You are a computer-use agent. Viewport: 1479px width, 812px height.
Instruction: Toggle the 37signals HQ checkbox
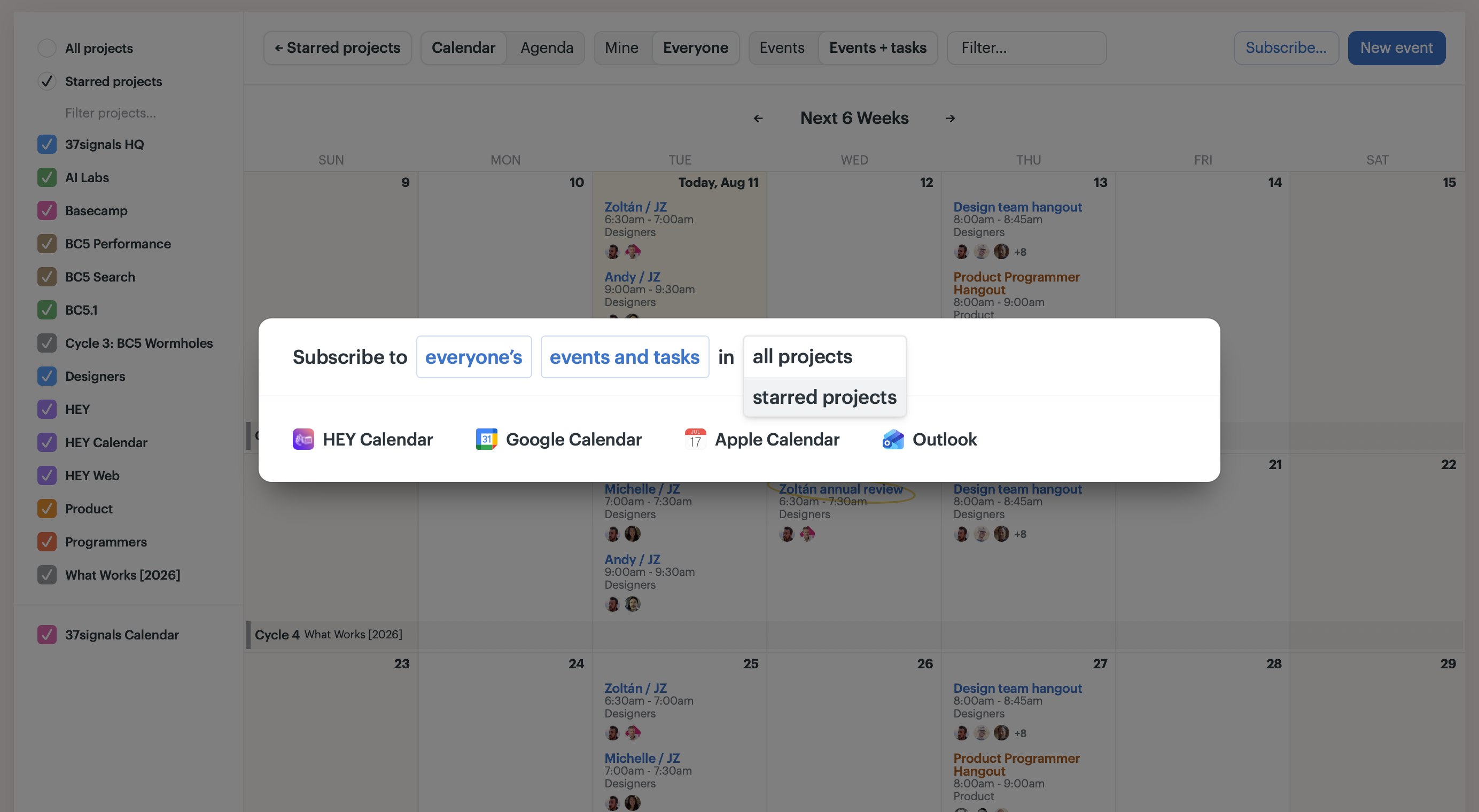click(x=47, y=144)
